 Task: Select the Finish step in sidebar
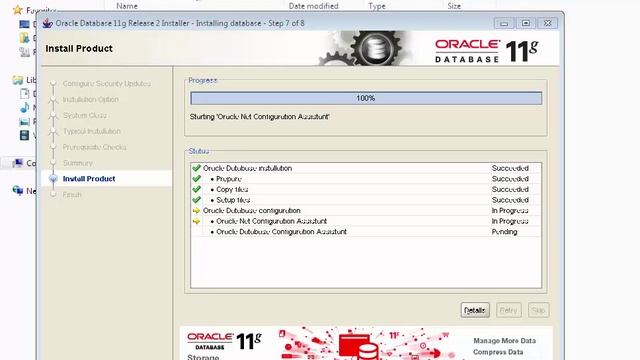click(72, 195)
